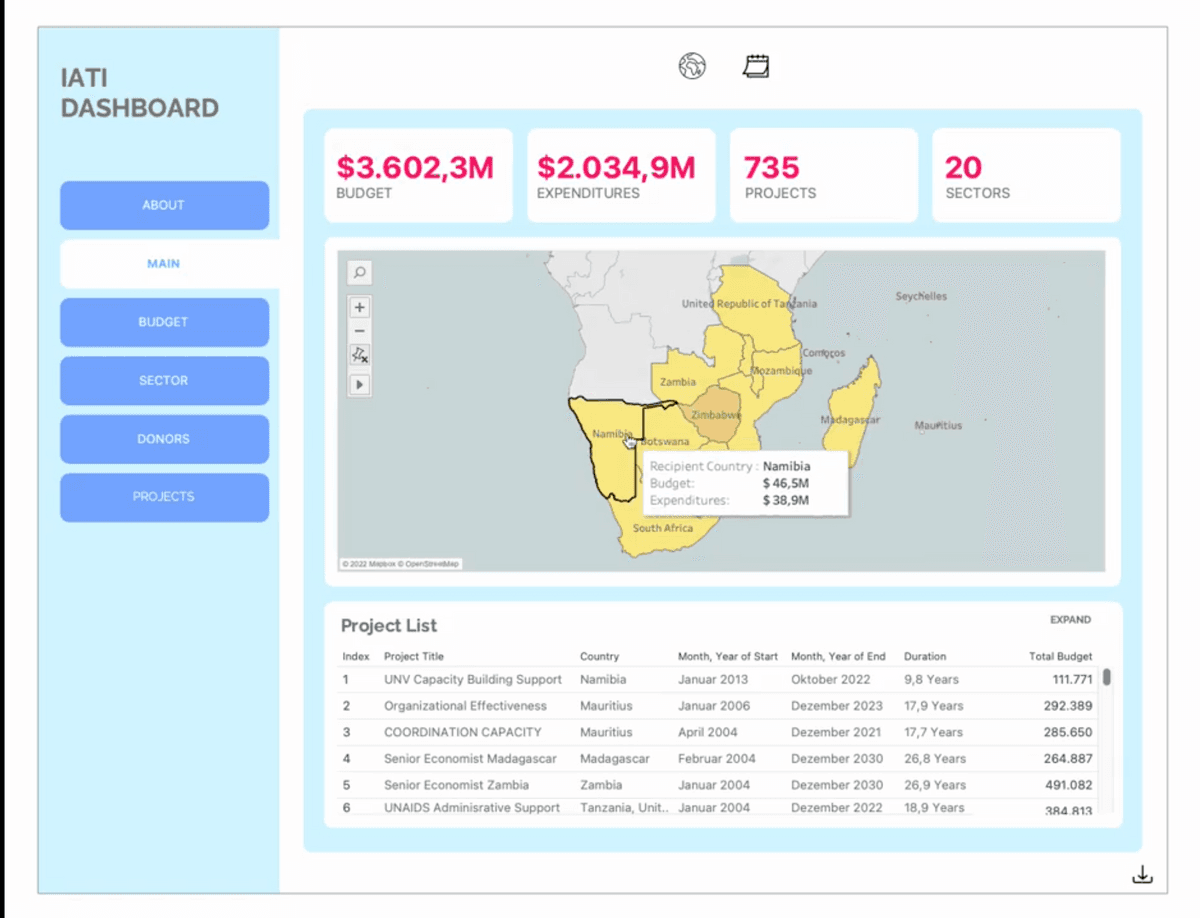Click the Project Title column header
1200x918 pixels.
(414, 657)
